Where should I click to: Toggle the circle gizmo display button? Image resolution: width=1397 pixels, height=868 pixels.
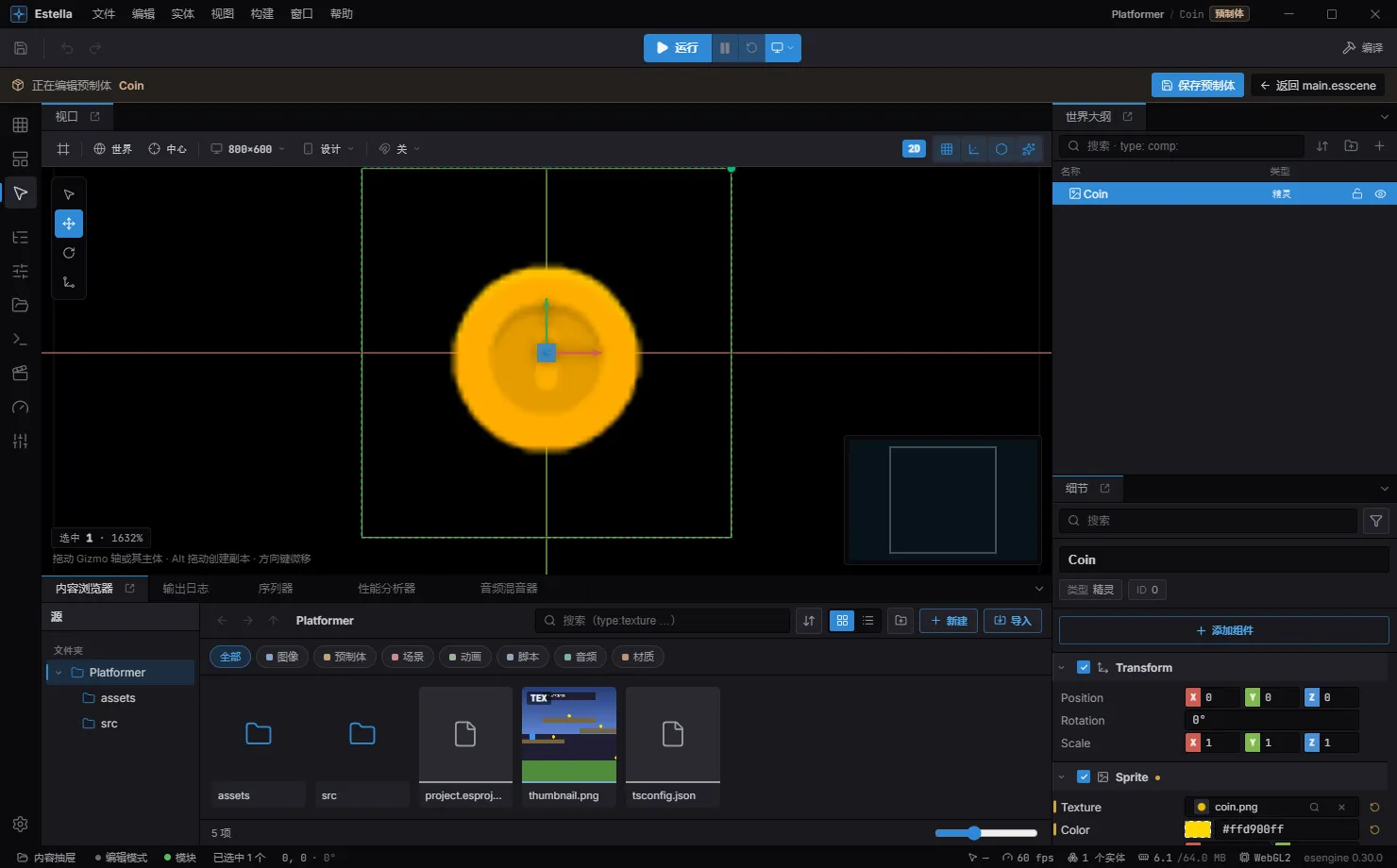click(1001, 149)
